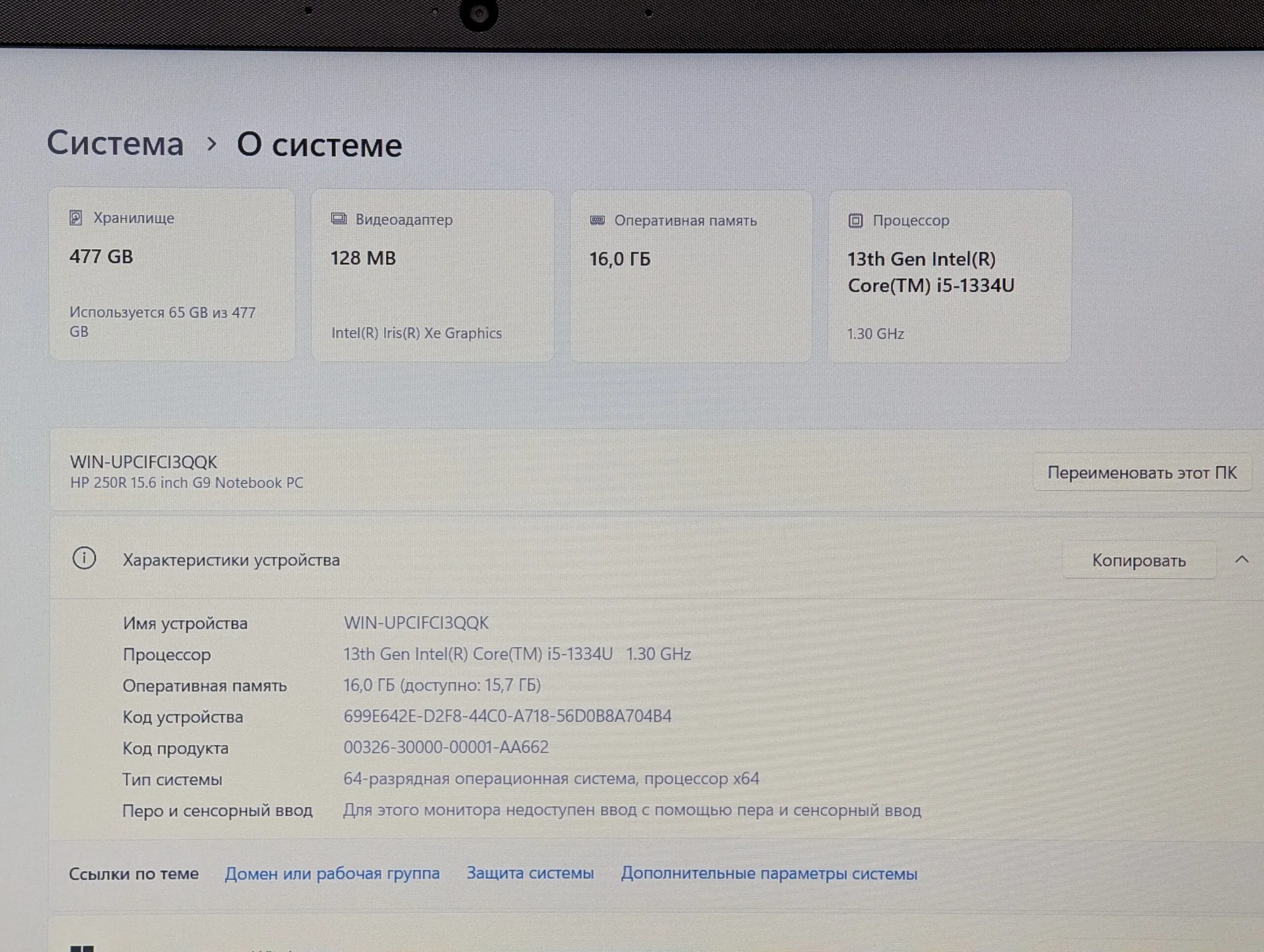Click the Используется 65 GB из 477 GB text
This screenshot has width=1264, height=952.
(162, 322)
